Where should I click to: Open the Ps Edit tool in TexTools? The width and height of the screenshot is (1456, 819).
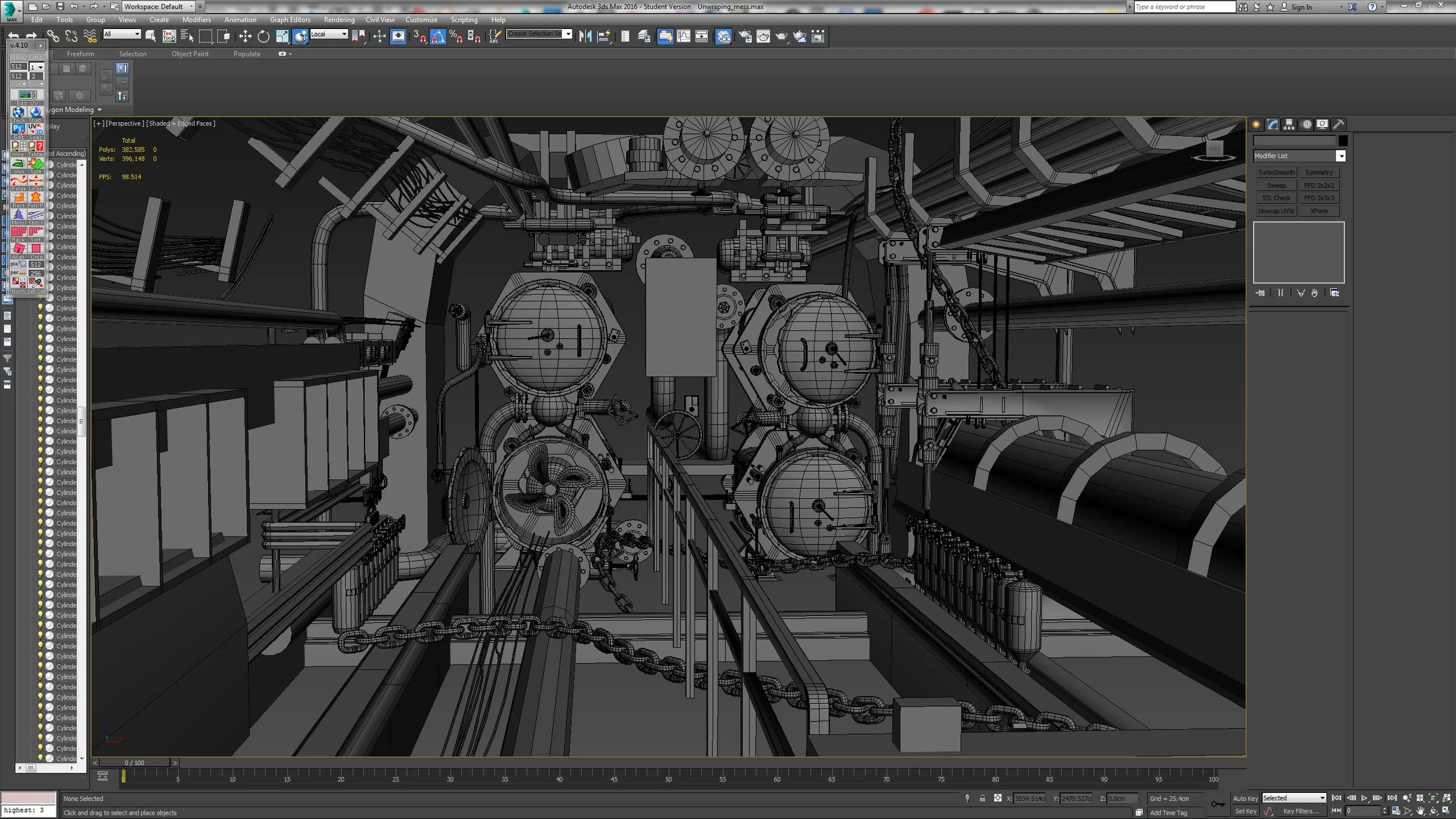click(18, 128)
